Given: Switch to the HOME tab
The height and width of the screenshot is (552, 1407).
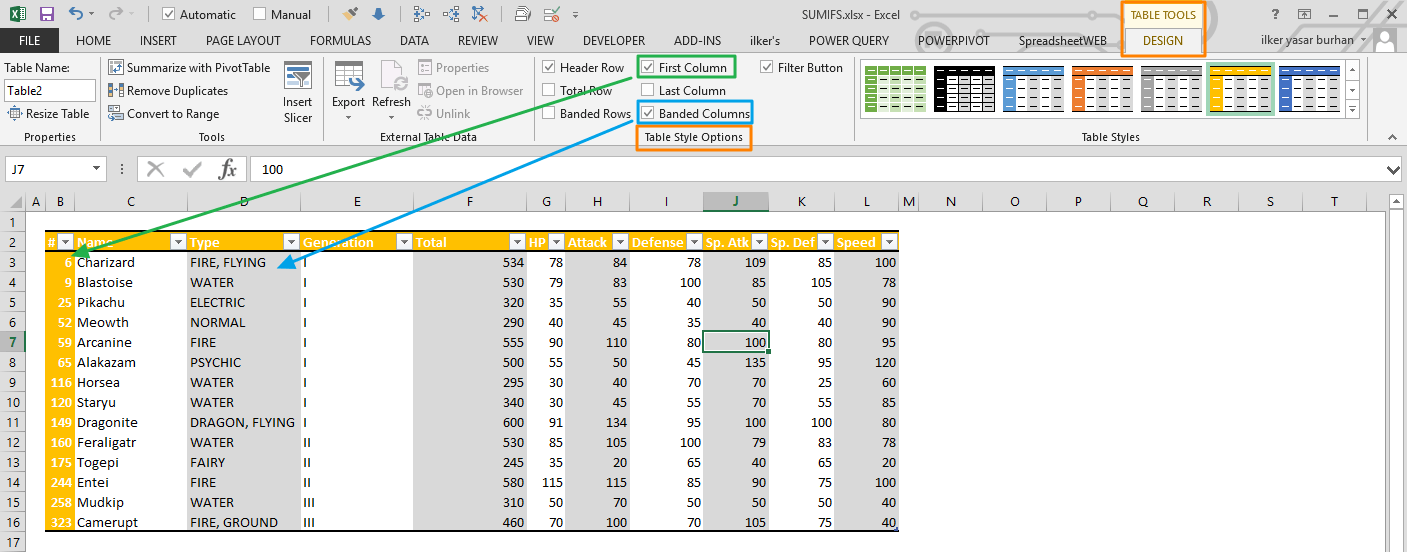Looking at the screenshot, I should (x=94, y=41).
